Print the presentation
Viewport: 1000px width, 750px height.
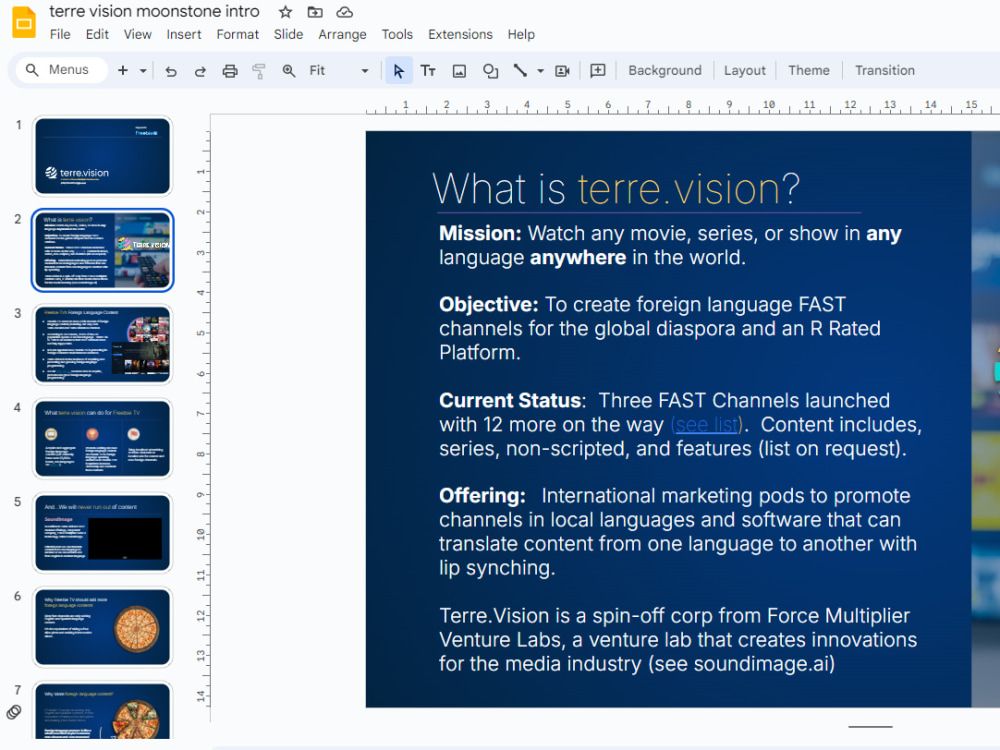pyautogui.click(x=230, y=71)
